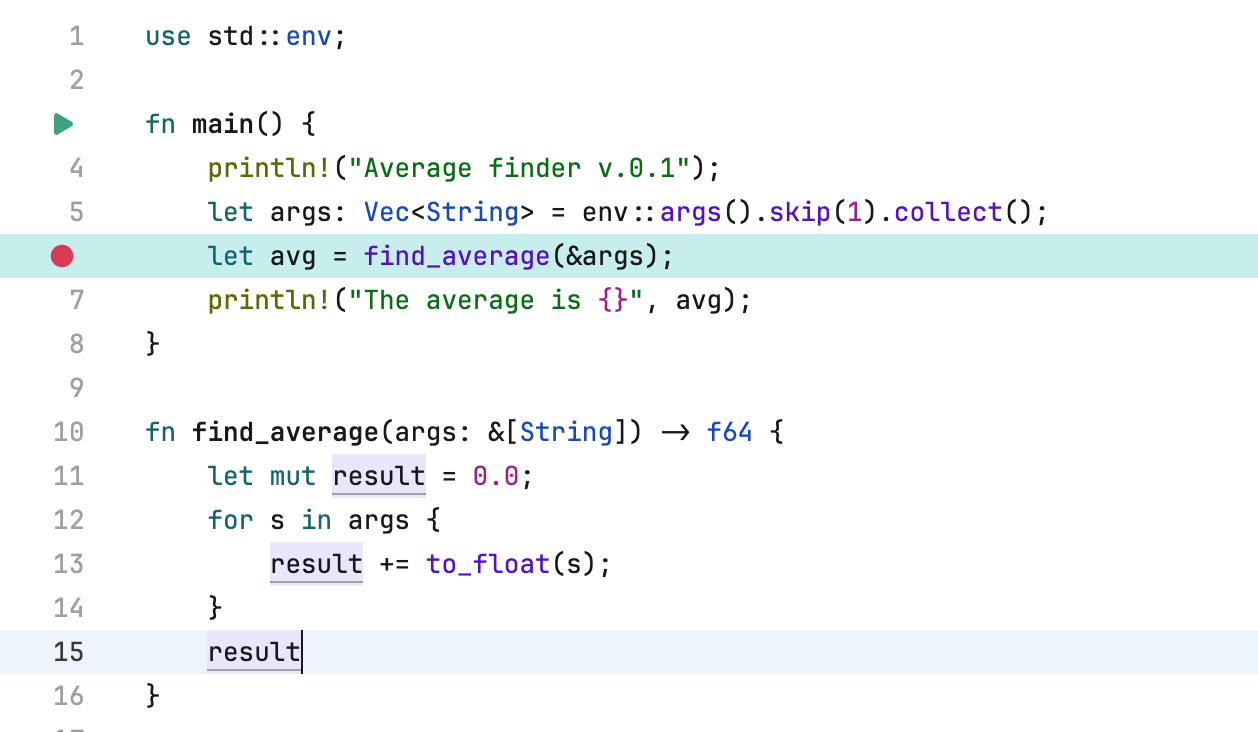Click the env module name on line 1
Viewport: 1258px width, 732px height.
(308, 36)
